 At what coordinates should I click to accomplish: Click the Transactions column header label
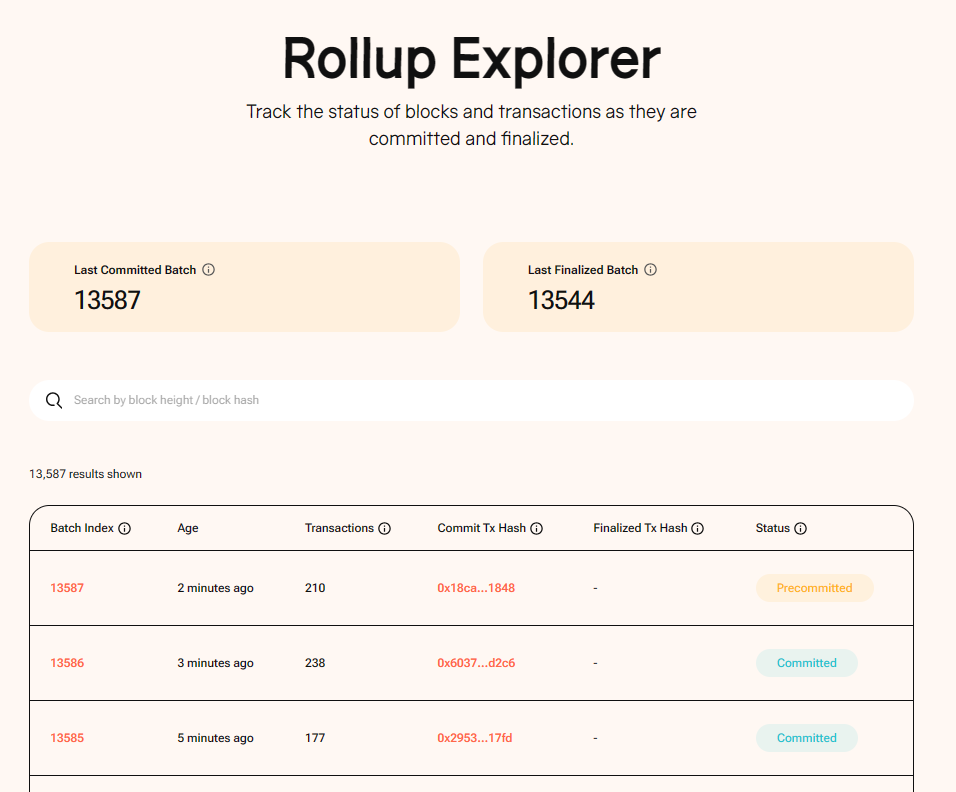[x=339, y=528]
